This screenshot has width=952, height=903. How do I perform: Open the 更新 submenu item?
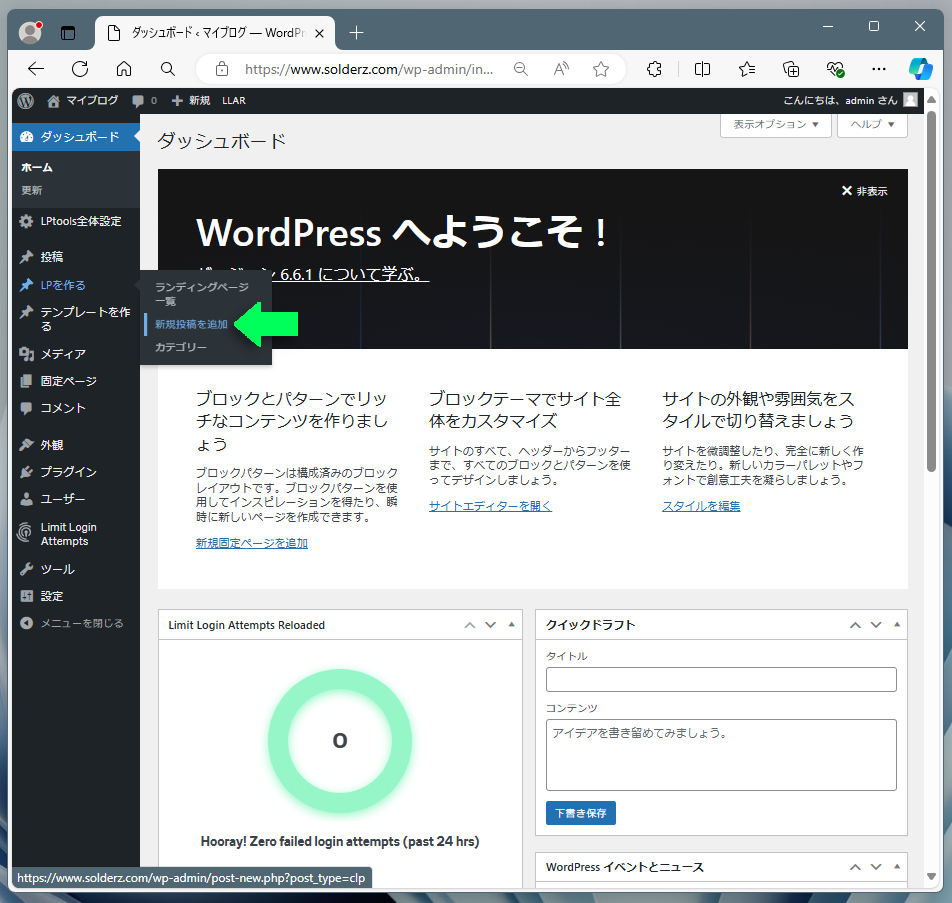click(x=32, y=191)
